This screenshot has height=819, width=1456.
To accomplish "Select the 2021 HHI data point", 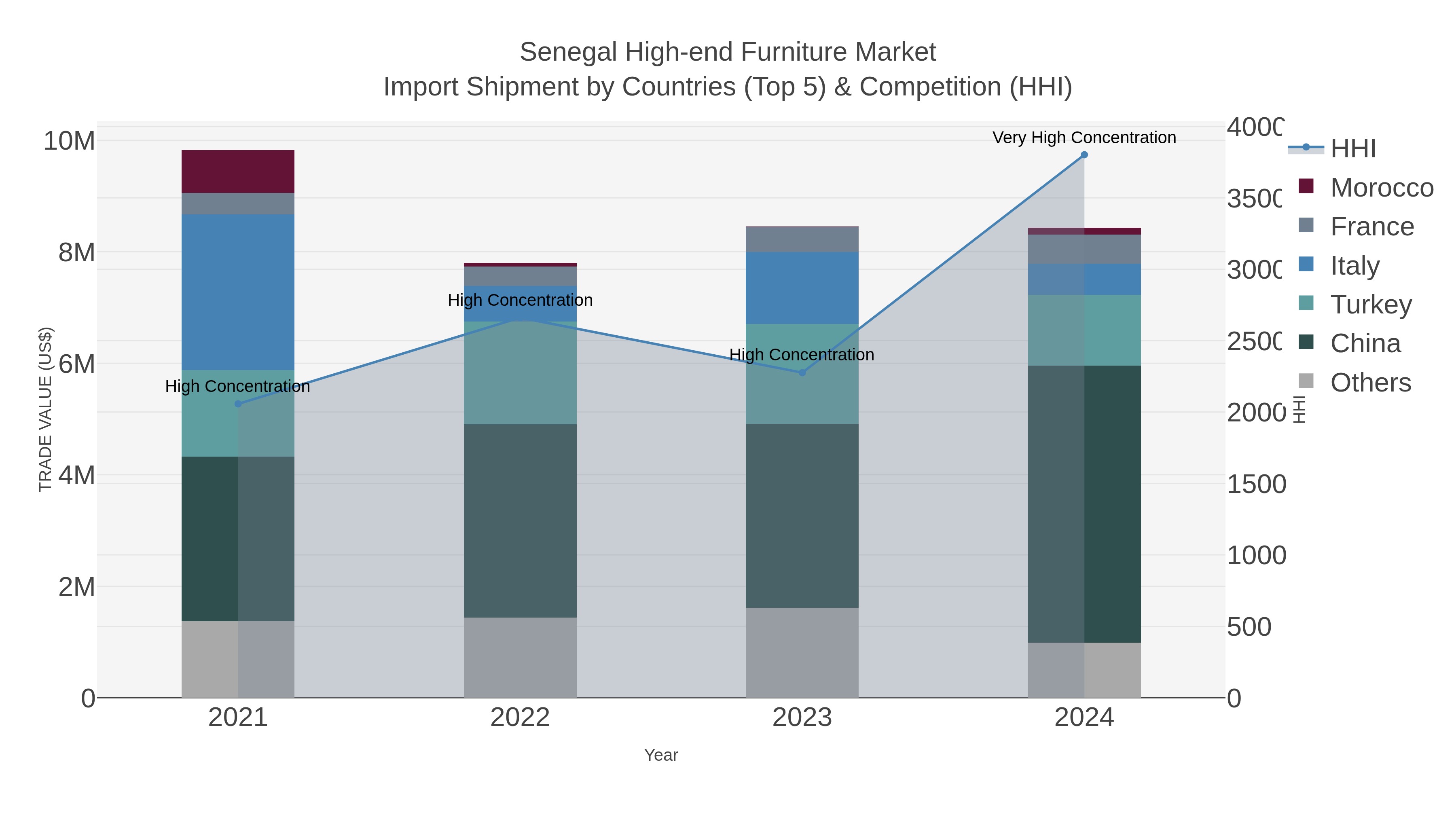I will coord(238,404).
